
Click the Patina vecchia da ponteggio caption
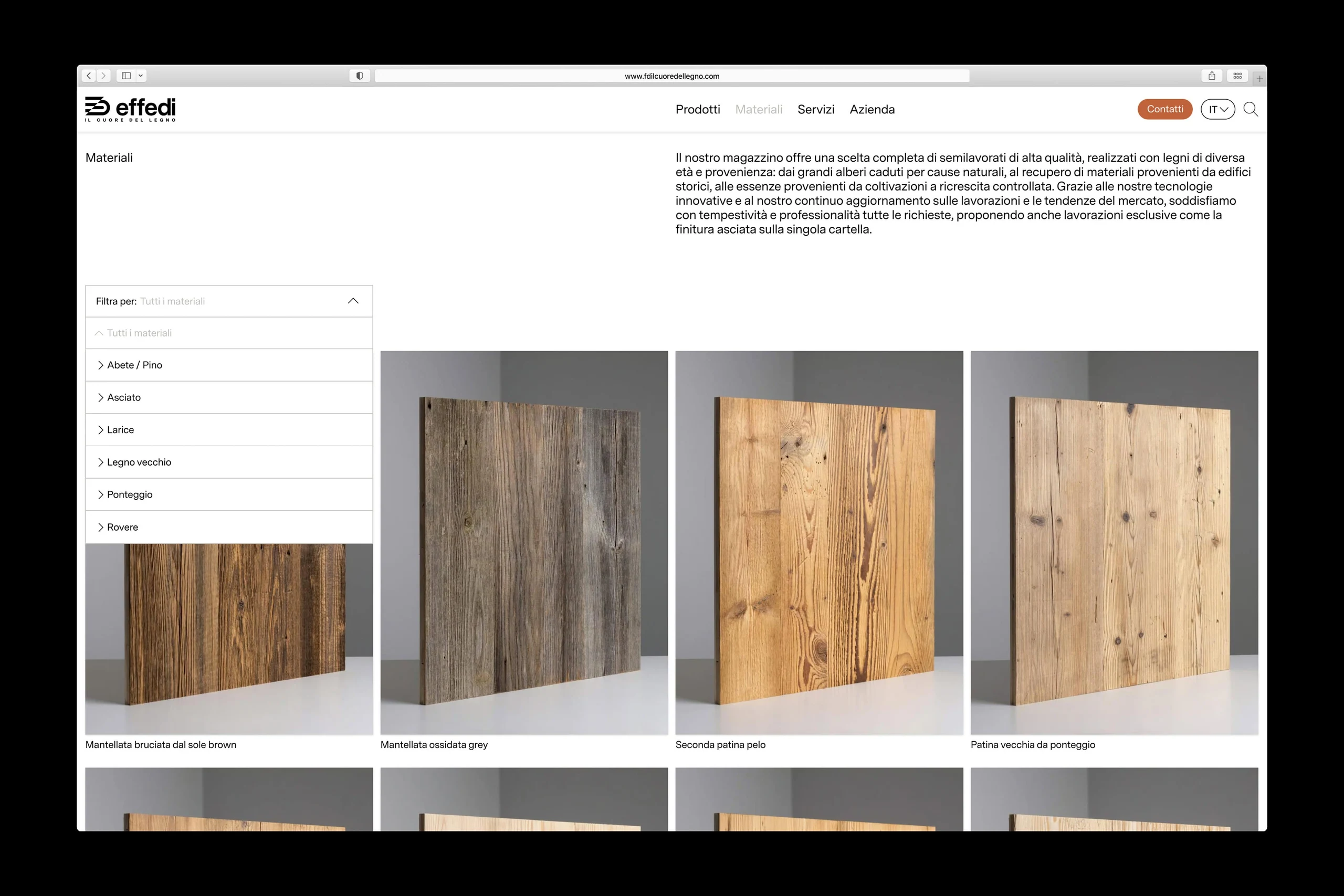pyautogui.click(x=1033, y=745)
